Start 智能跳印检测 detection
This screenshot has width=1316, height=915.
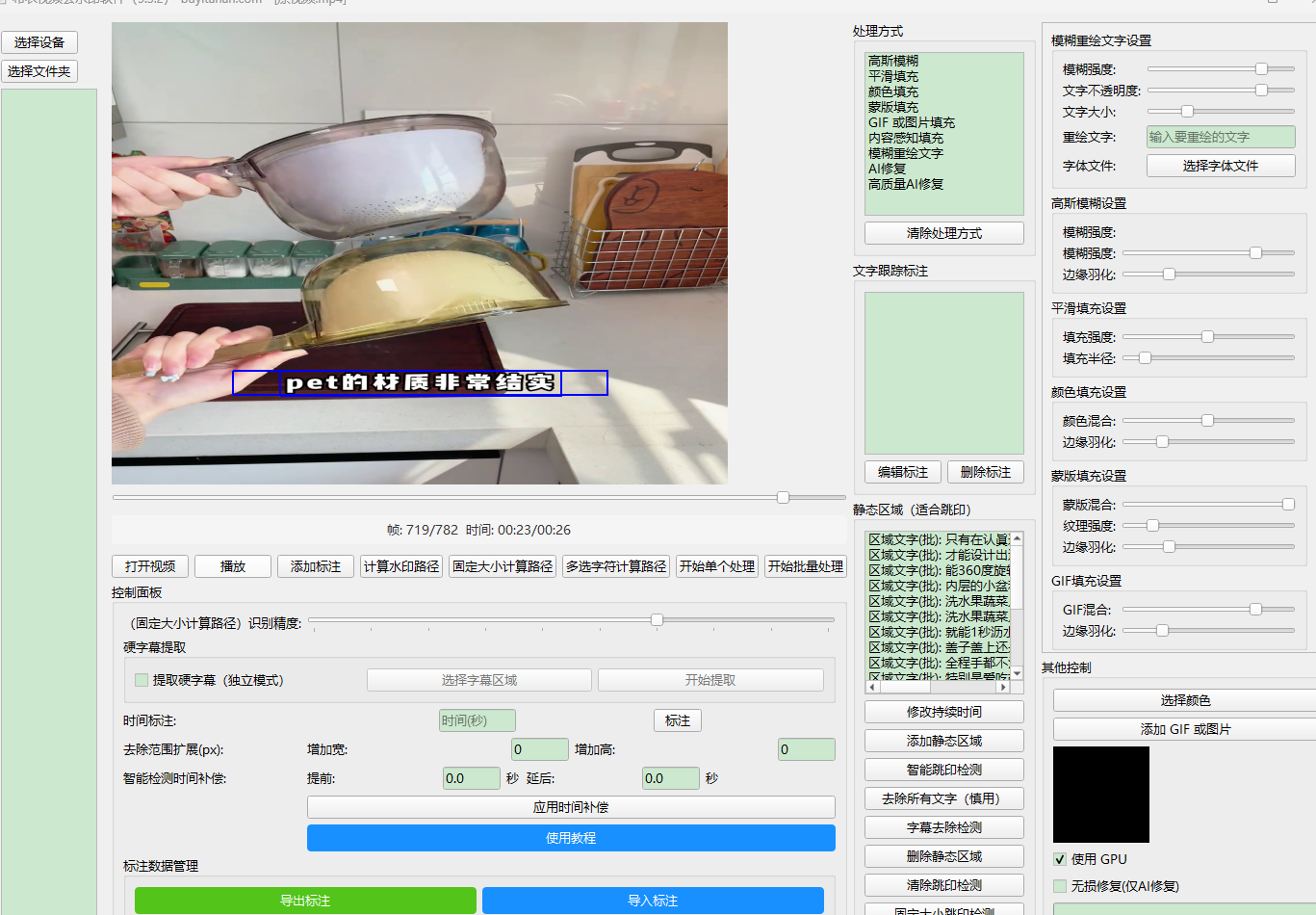click(943, 770)
